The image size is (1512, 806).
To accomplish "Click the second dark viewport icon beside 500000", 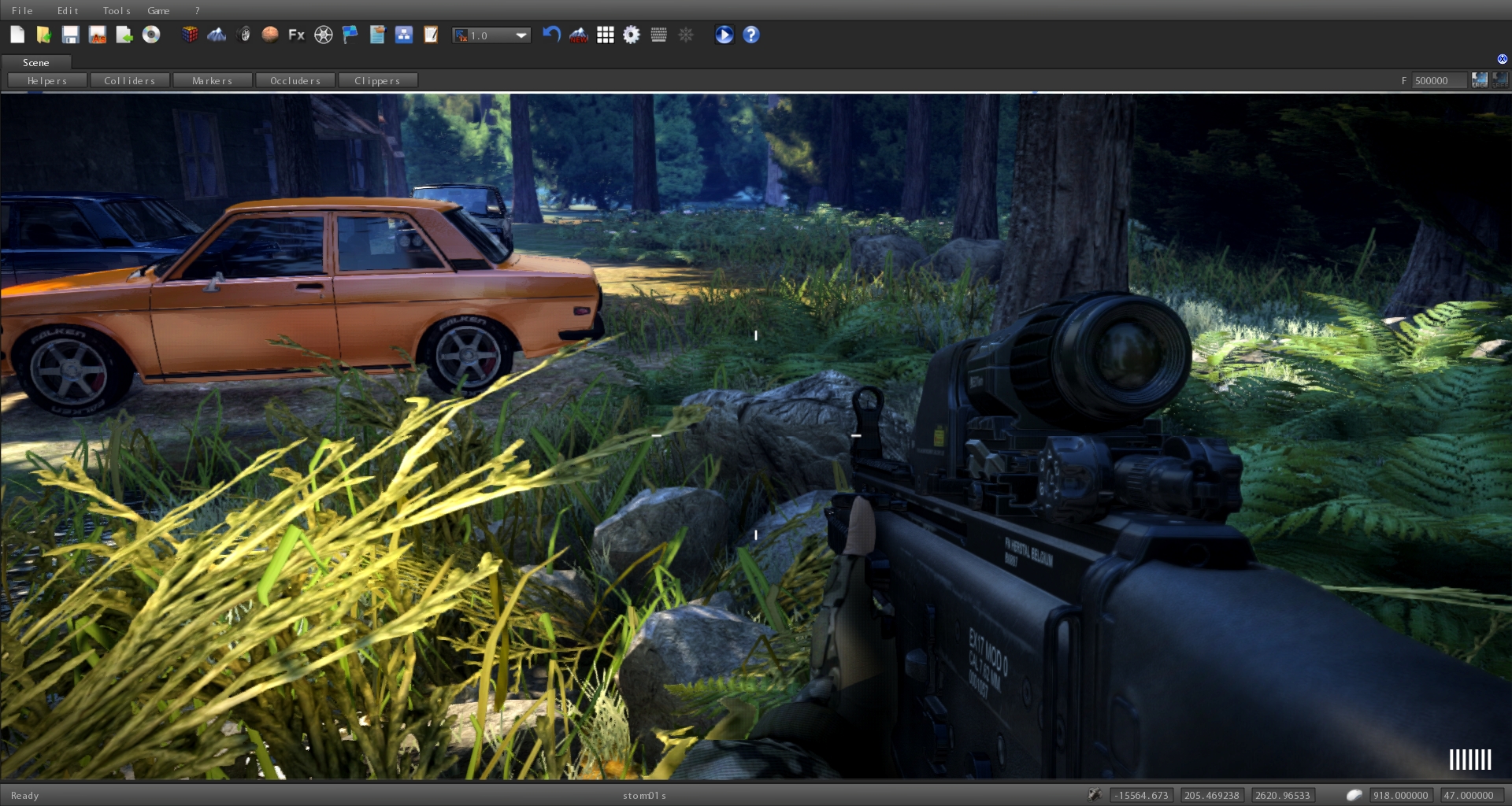I will [1500, 80].
